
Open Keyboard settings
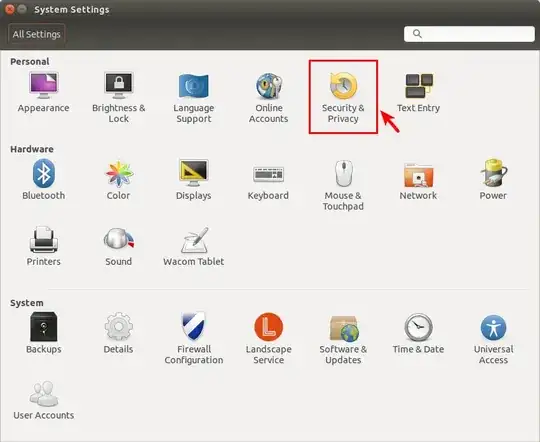269,179
